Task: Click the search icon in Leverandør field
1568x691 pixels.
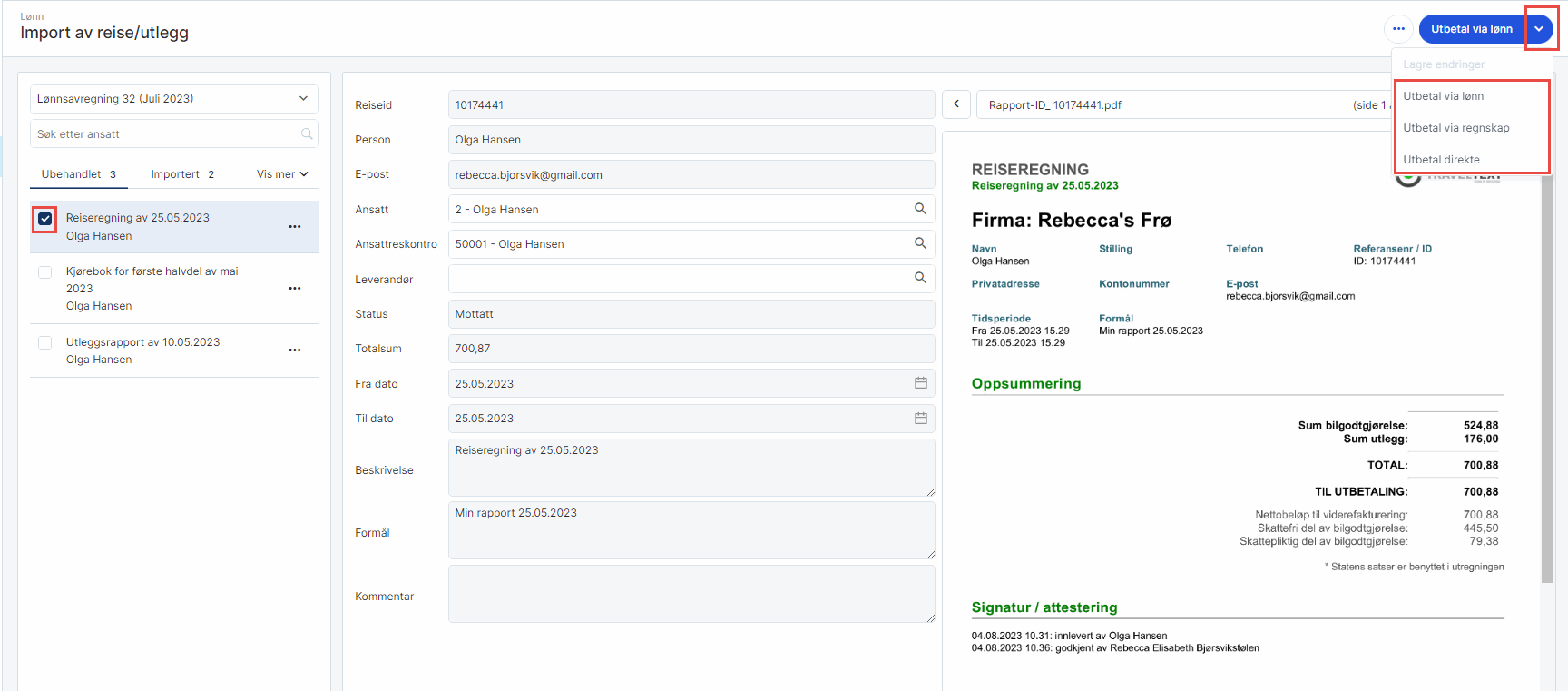Action: pyautogui.click(x=920, y=278)
